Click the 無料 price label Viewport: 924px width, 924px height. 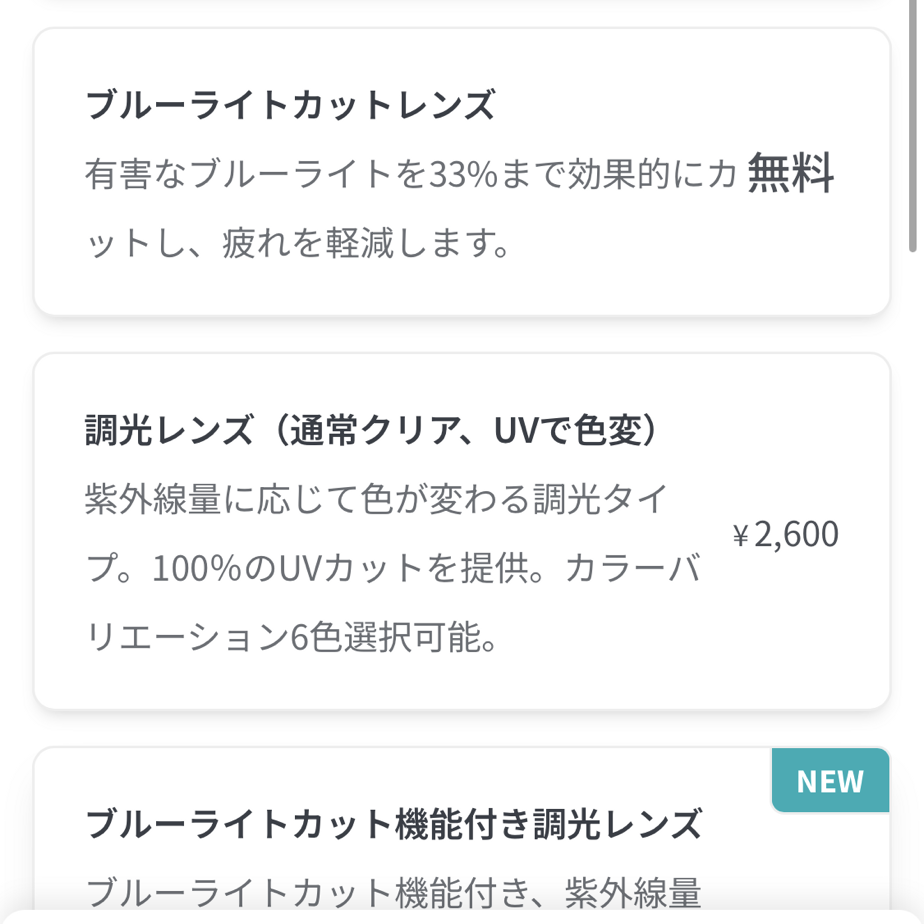coord(791,175)
